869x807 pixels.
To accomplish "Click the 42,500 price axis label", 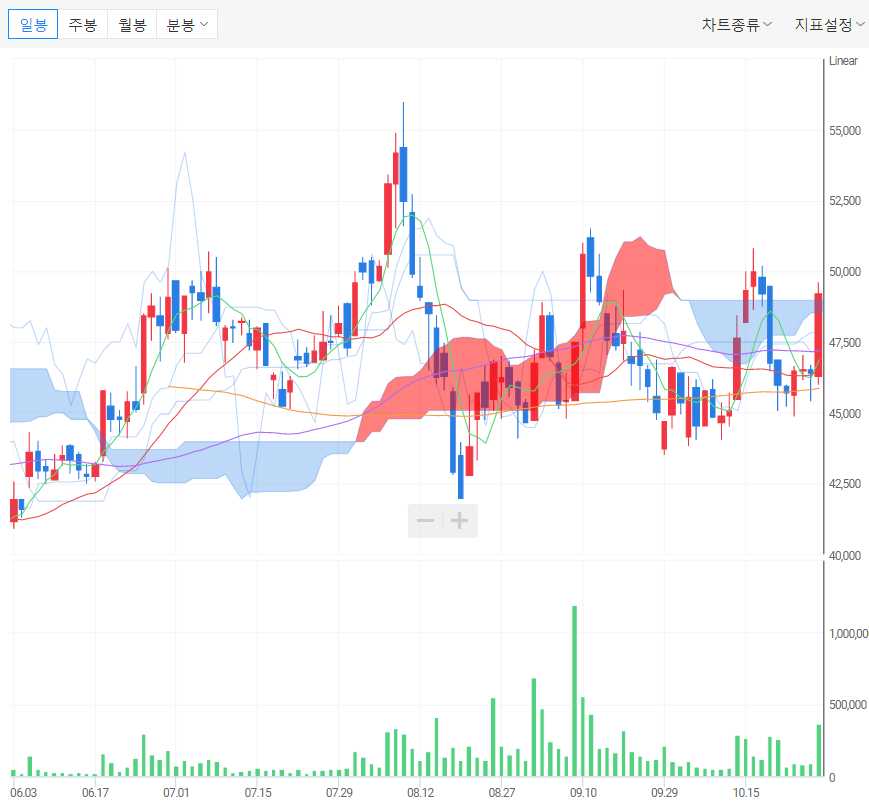I will pos(845,484).
